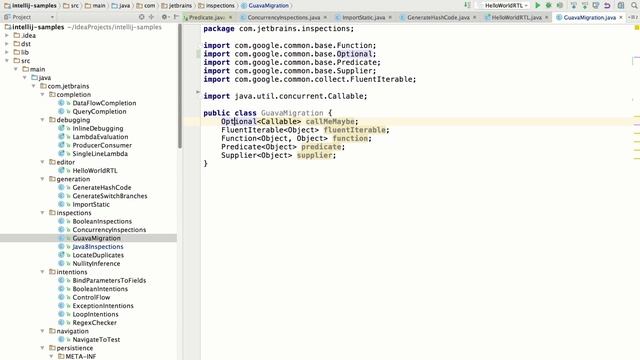Click the GuavaMigration breadcrumb
Screen dimensions: 640x360
pyautogui.click(x=264, y=6)
